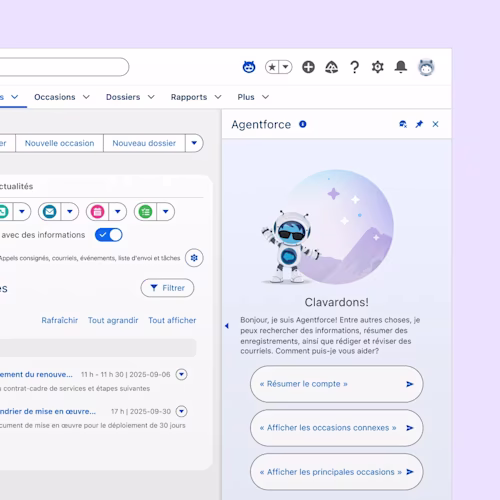Close the Agentforce panel
The width and height of the screenshot is (500, 500).
point(435,124)
